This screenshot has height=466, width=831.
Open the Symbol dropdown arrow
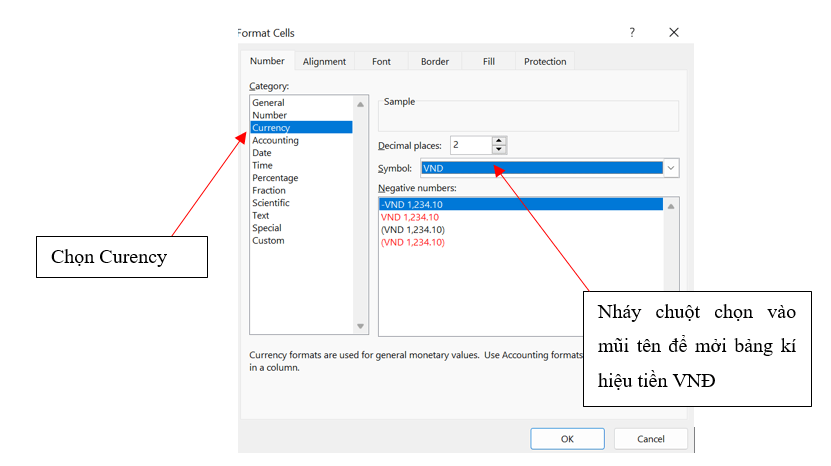point(671,168)
